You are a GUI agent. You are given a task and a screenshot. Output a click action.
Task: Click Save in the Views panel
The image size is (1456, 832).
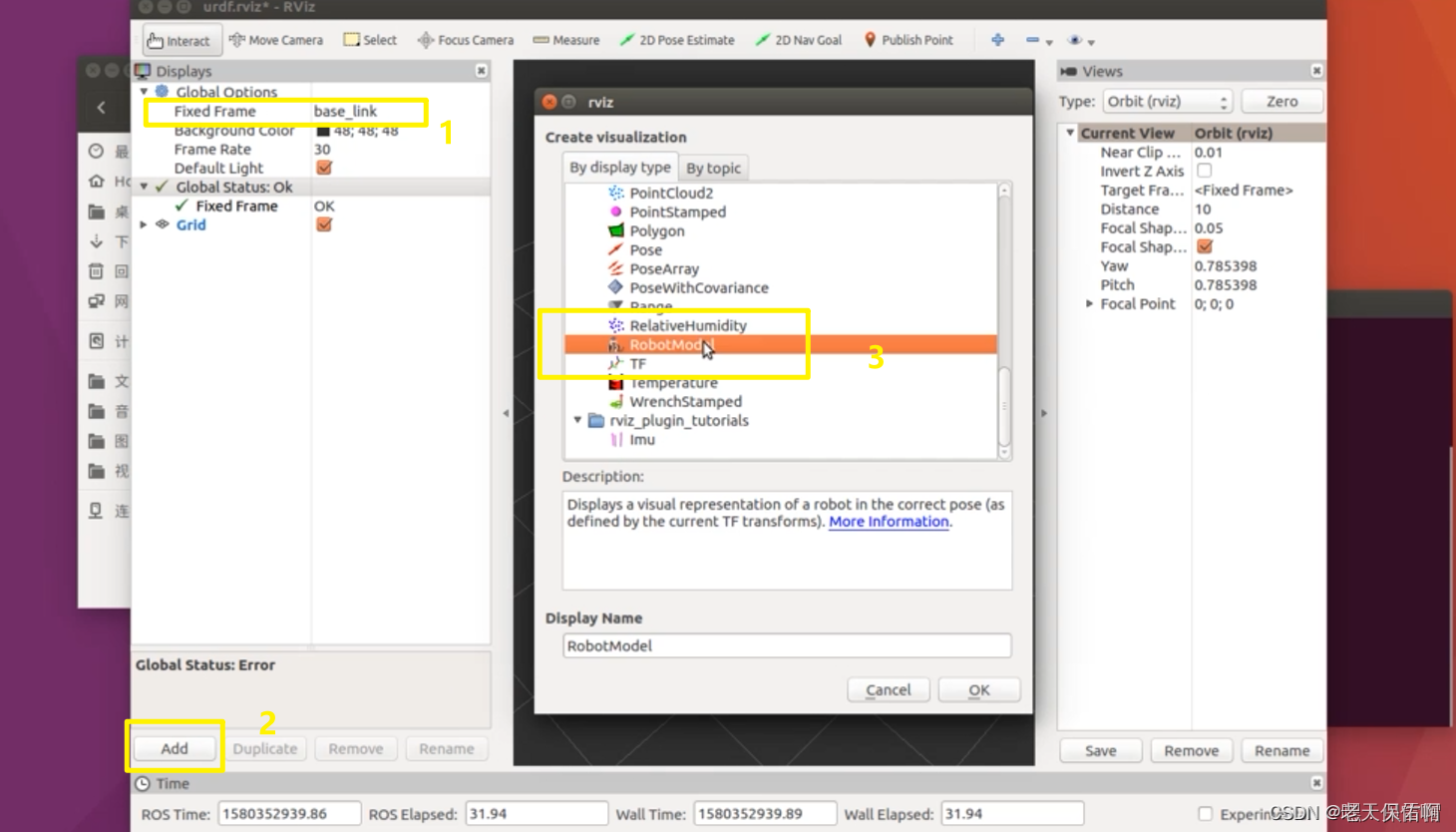click(1101, 751)
